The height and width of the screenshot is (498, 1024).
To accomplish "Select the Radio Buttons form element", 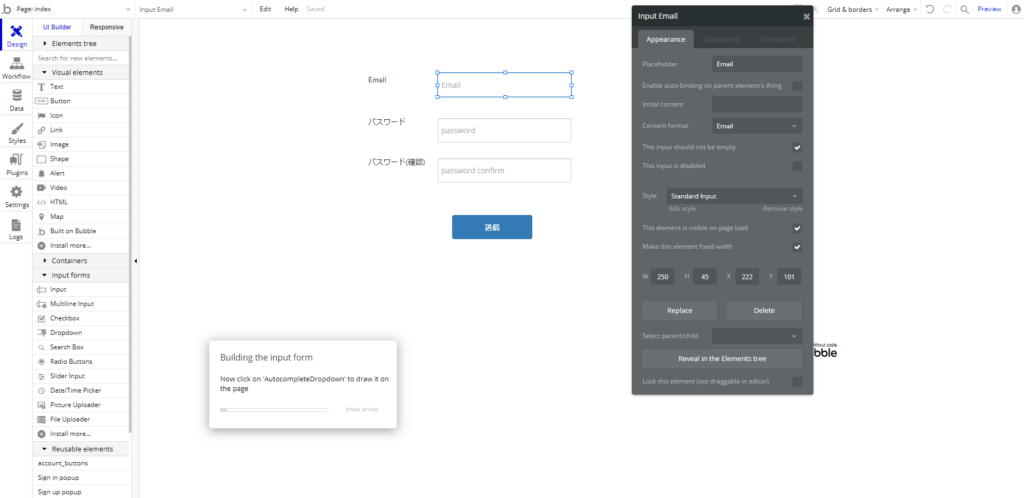I will click(x=81, y=361).
